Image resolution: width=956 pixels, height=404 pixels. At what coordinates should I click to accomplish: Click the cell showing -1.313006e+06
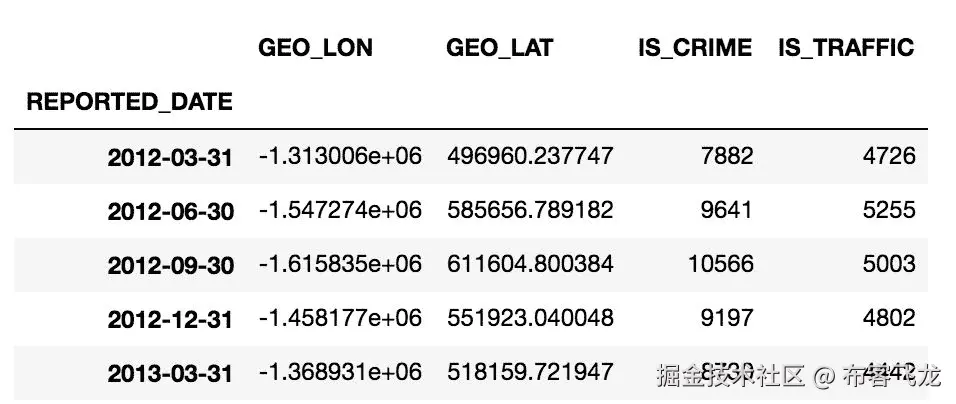coord(340,156)
